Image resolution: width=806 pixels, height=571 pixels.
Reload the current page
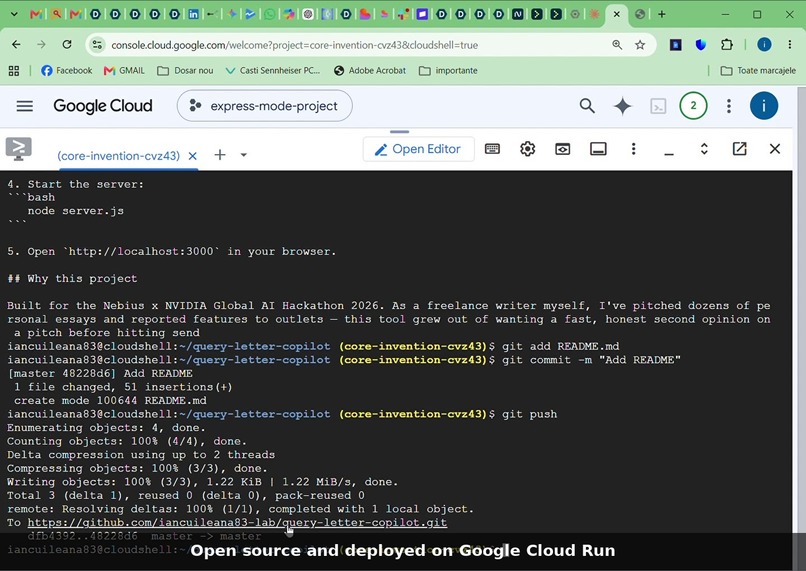(67, 45)
